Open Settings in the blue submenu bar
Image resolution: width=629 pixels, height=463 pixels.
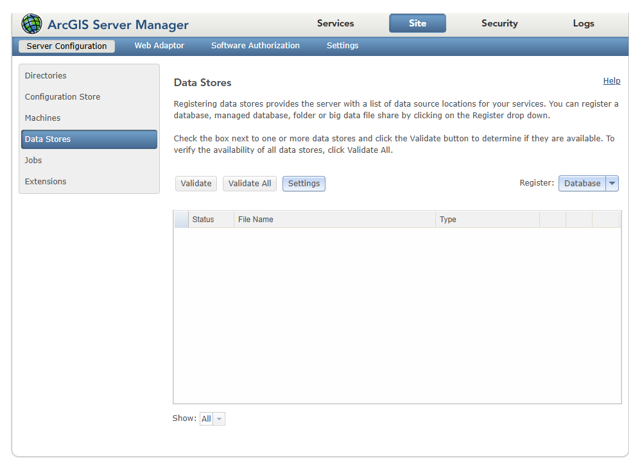tap(342, 46)
